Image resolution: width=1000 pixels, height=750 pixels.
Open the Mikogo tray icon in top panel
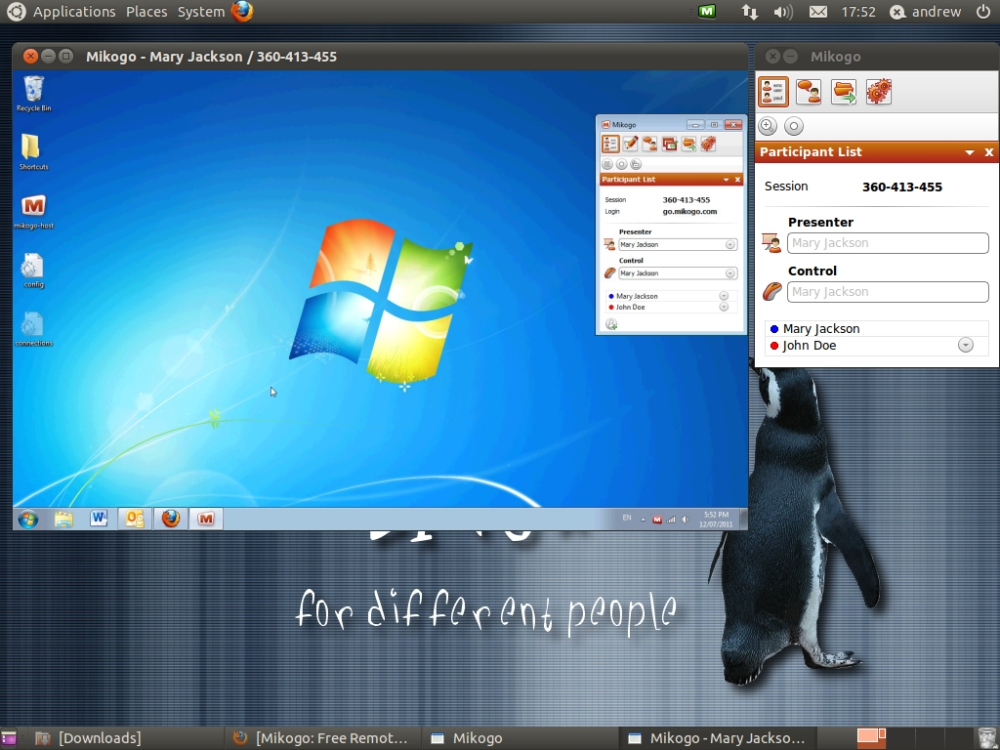tap(707, 11)
